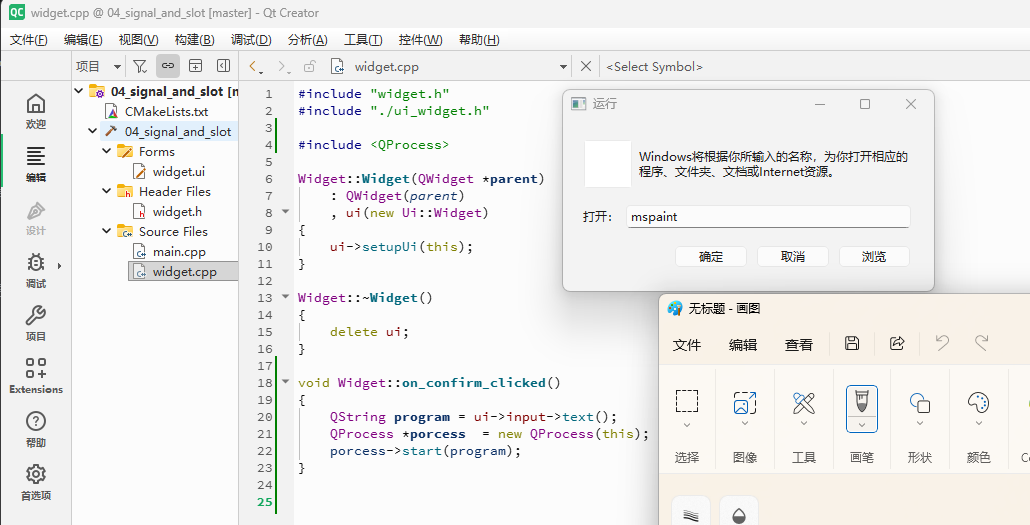1030x525 pixels.
Task: Fold the destructor at line 13
Action: coord(285,296)
